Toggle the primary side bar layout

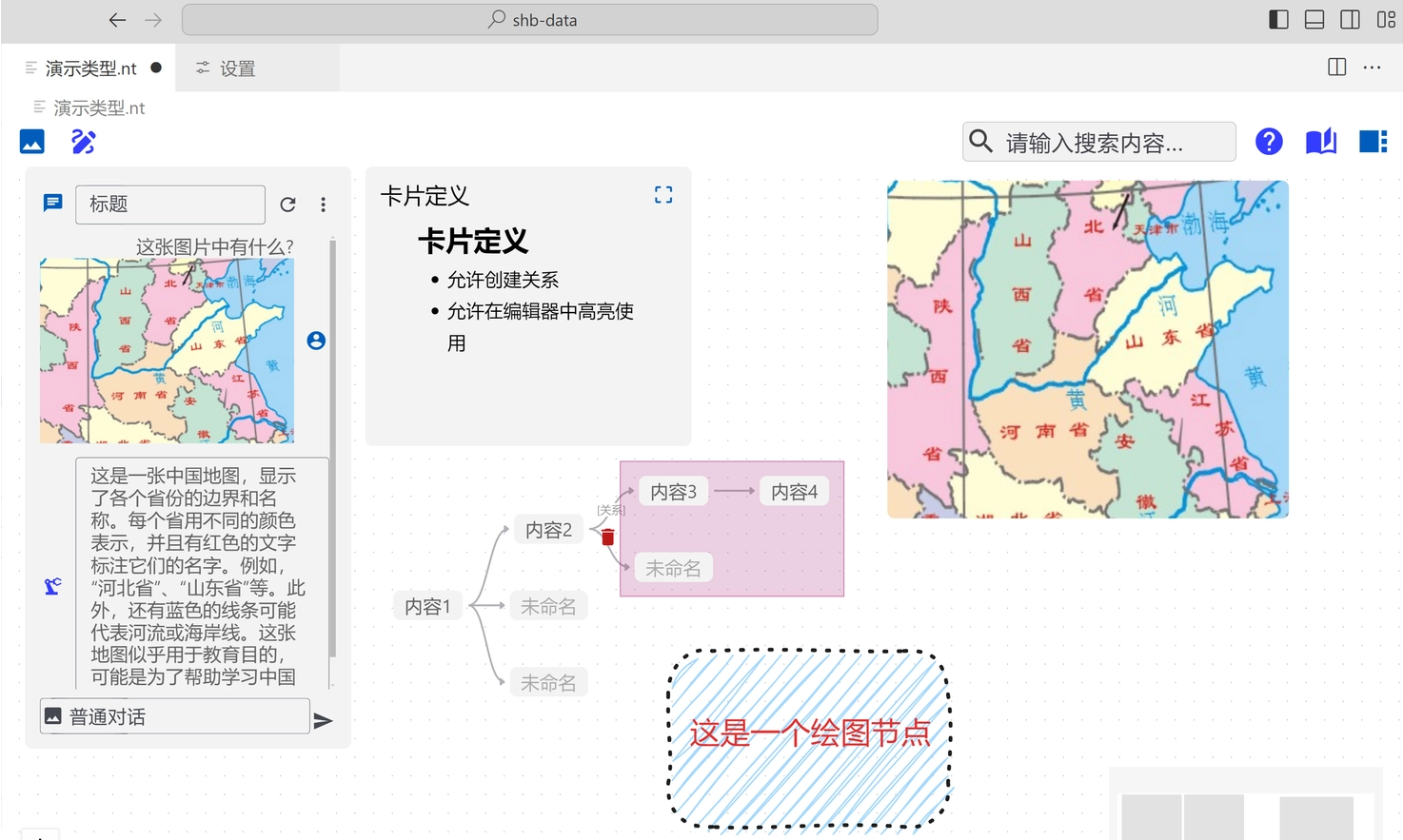pyautogui.click(x=1278, y=20)
